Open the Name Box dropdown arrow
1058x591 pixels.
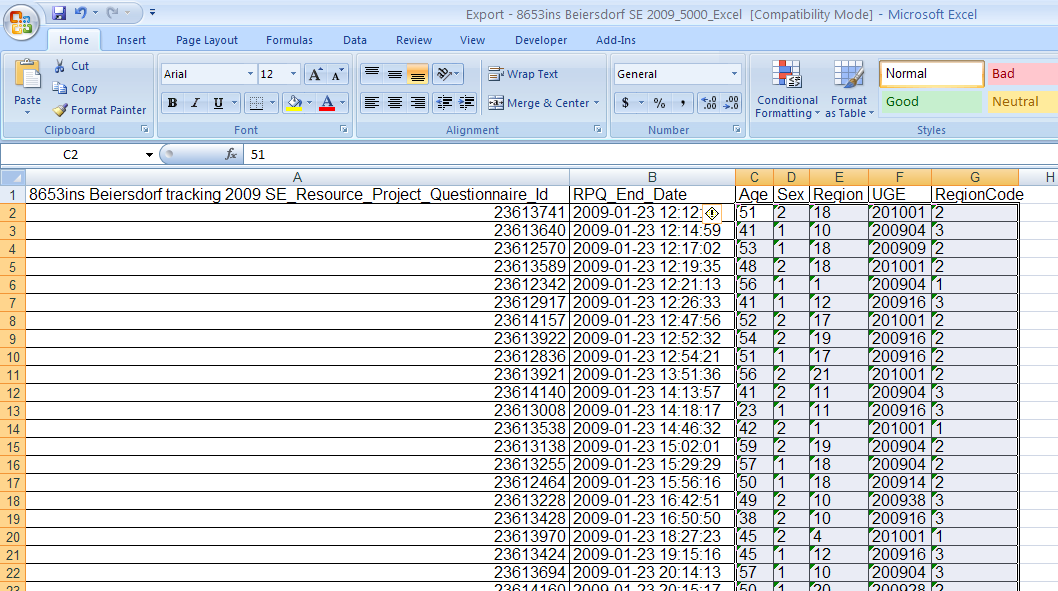149,155
